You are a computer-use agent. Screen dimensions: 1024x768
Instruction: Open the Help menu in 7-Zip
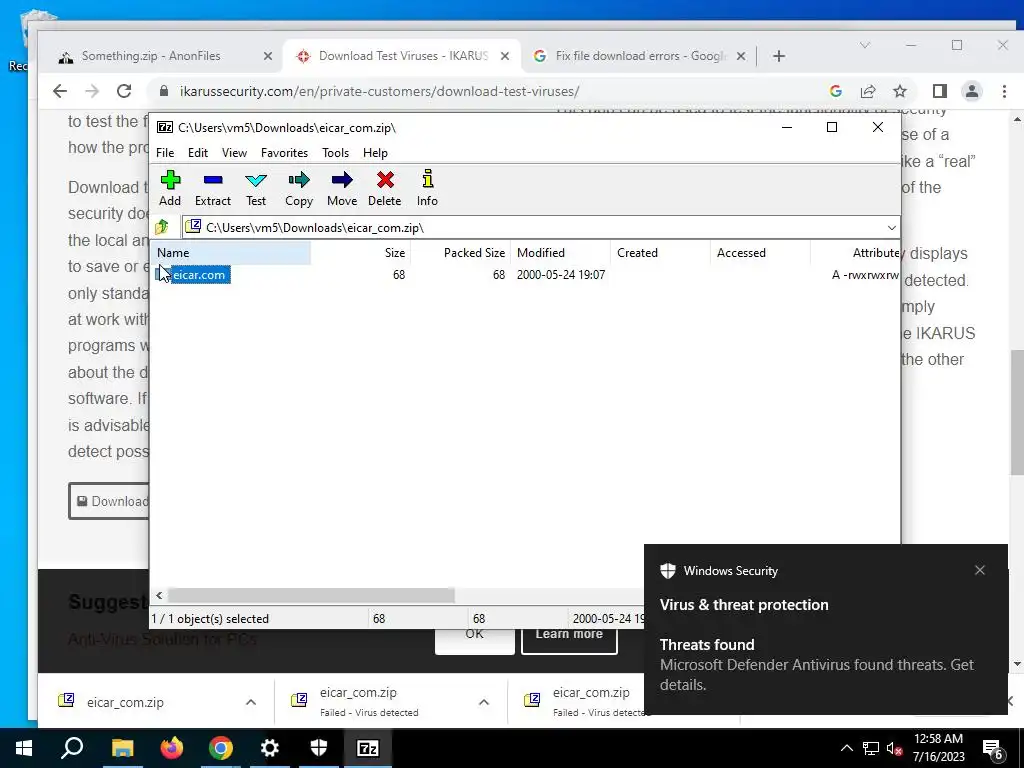pos(375,153)
